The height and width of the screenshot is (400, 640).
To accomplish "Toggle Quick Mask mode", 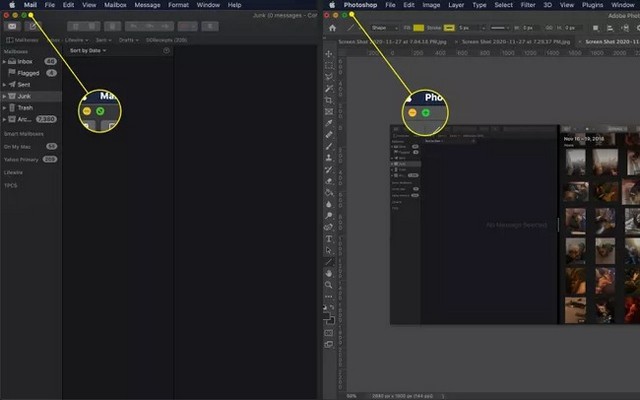I will [329, 333].
